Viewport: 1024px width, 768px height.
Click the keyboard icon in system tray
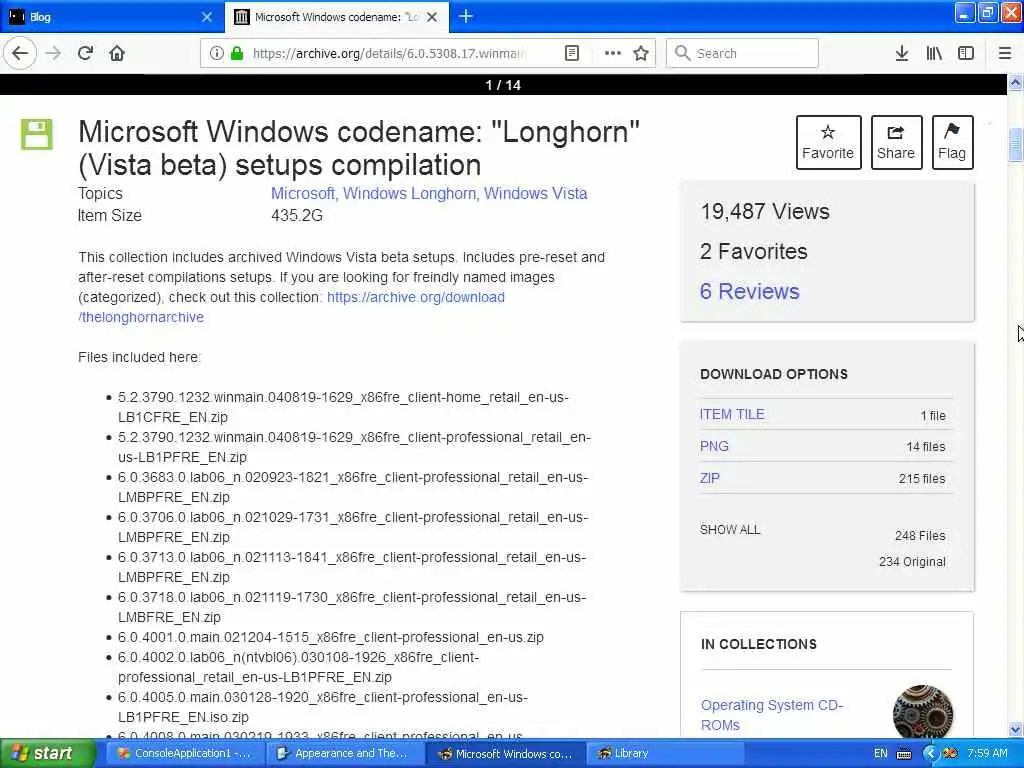[904, 754]
